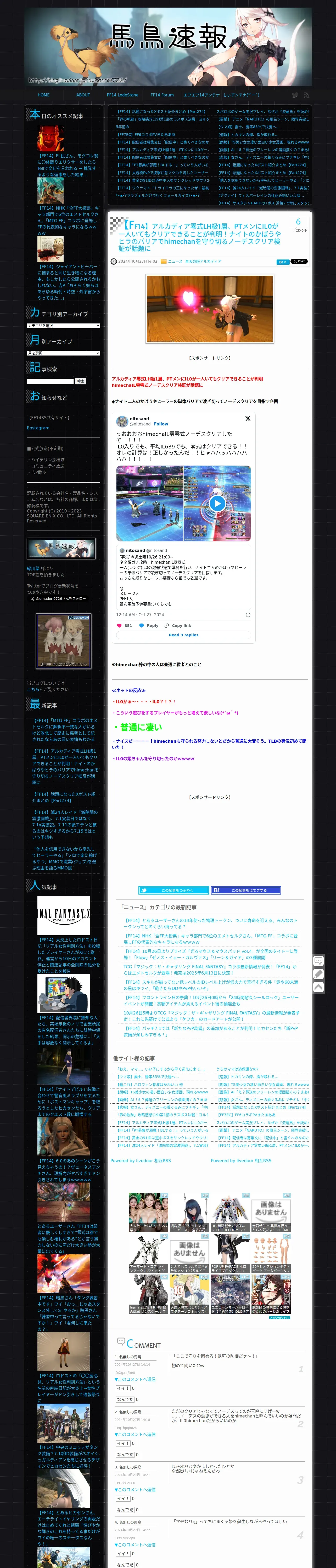Image resolution: width=336 pixels, height=1568 pixels.
Task: Reply to comment 1 via ▼このコメントへ返信
Action: 135,1379
